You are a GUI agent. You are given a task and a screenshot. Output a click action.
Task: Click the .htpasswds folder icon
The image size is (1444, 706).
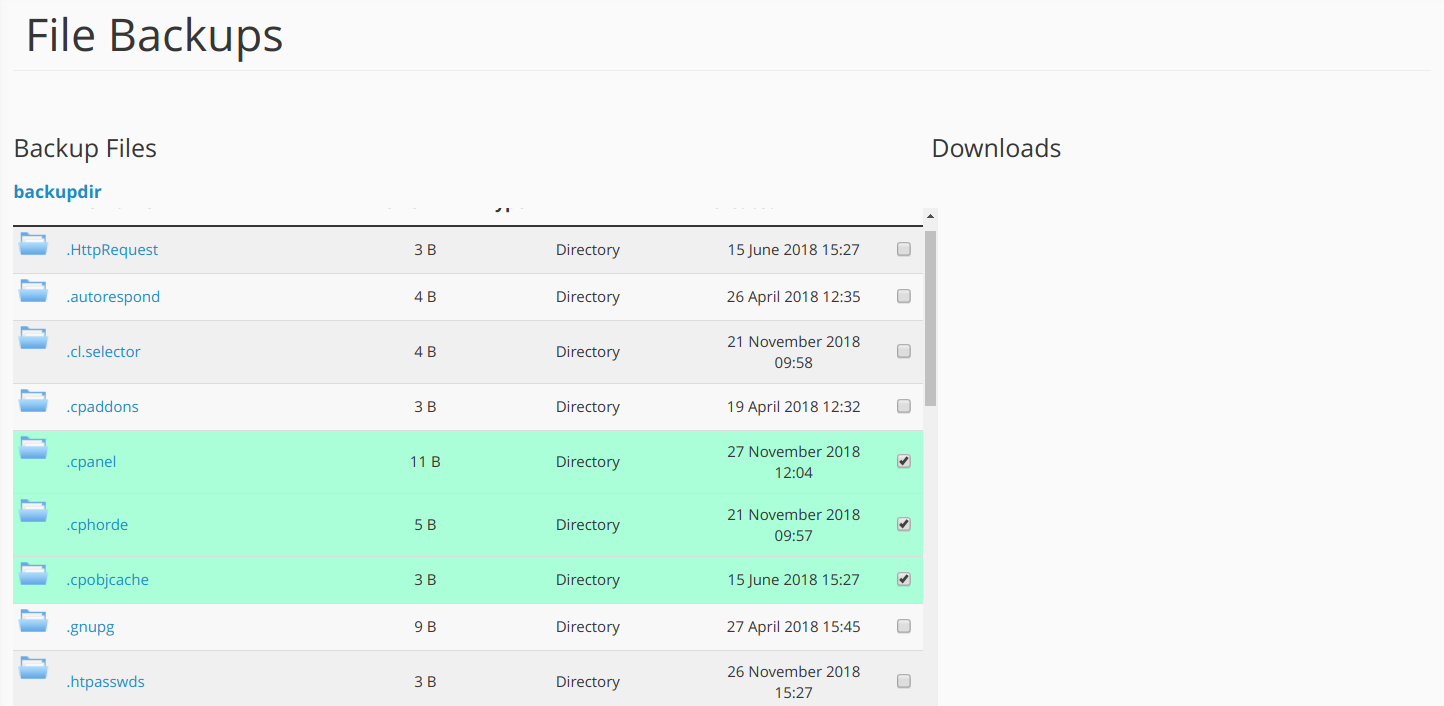click(x=34, y=667)
